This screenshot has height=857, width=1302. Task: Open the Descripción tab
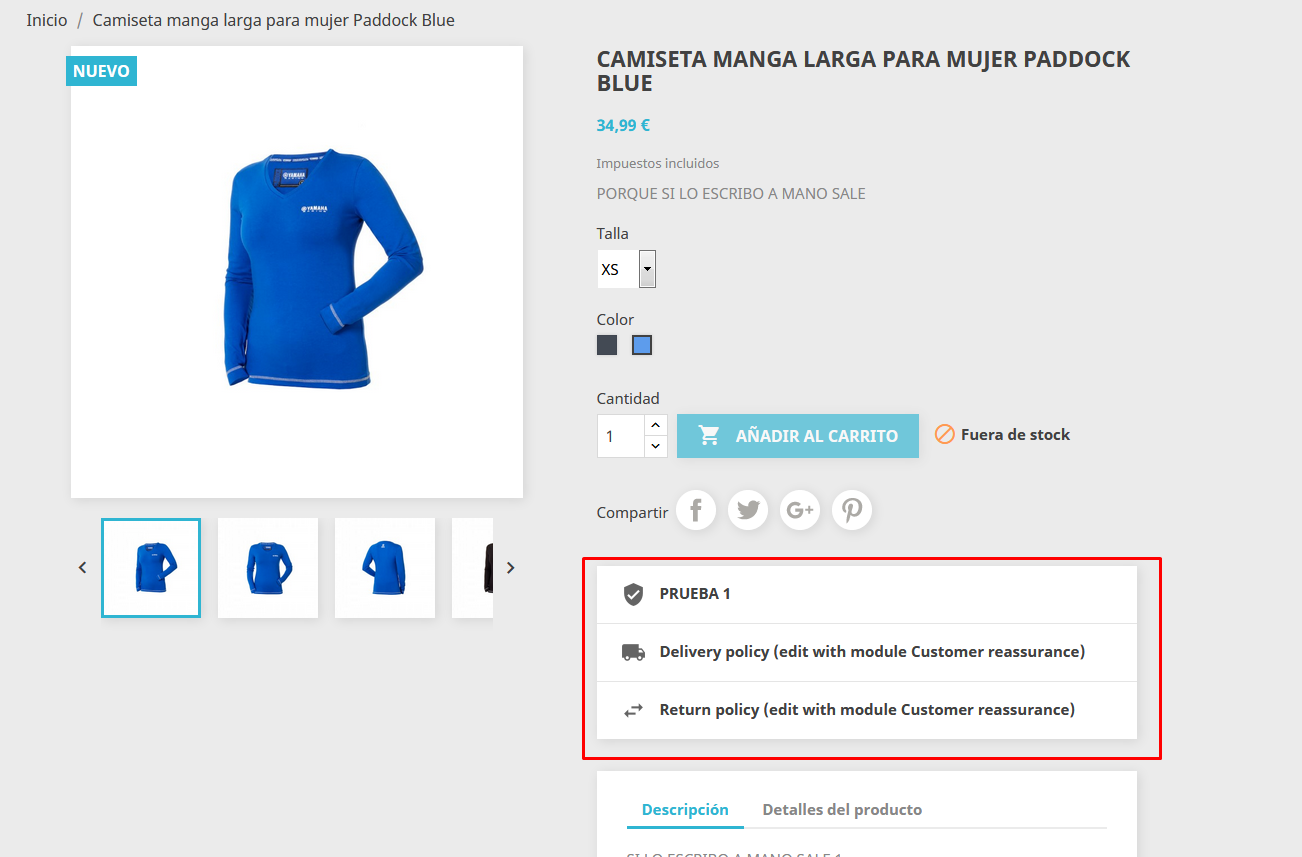tap(685, 810)
